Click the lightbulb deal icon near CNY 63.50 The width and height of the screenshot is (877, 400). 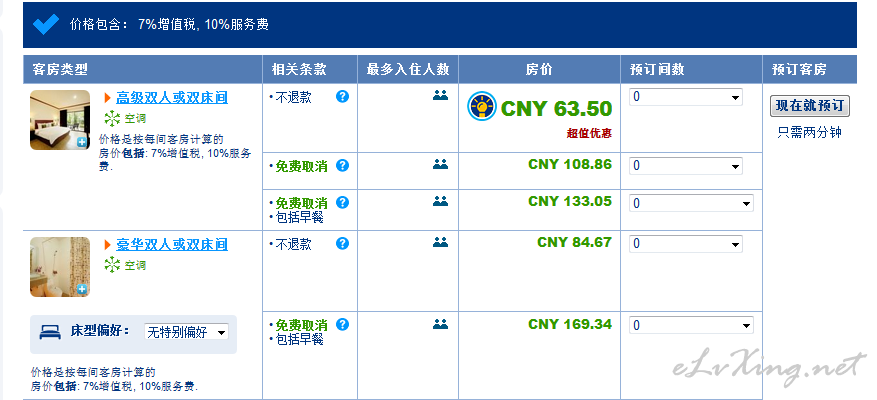pos(482,106)
